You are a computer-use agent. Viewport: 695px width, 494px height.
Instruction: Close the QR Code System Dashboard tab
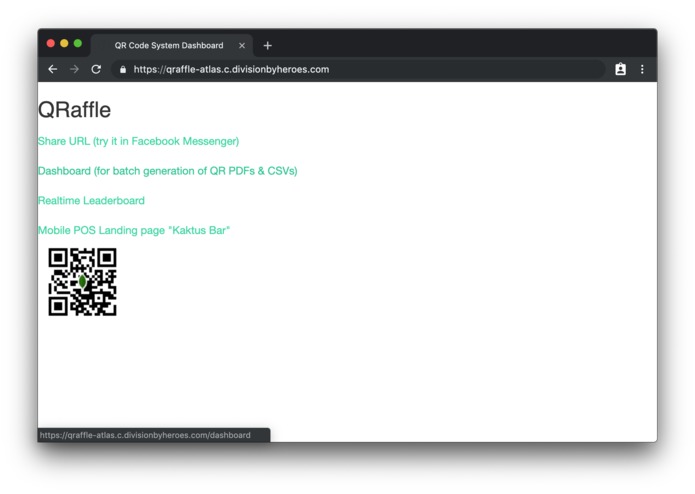click(242, 46)
